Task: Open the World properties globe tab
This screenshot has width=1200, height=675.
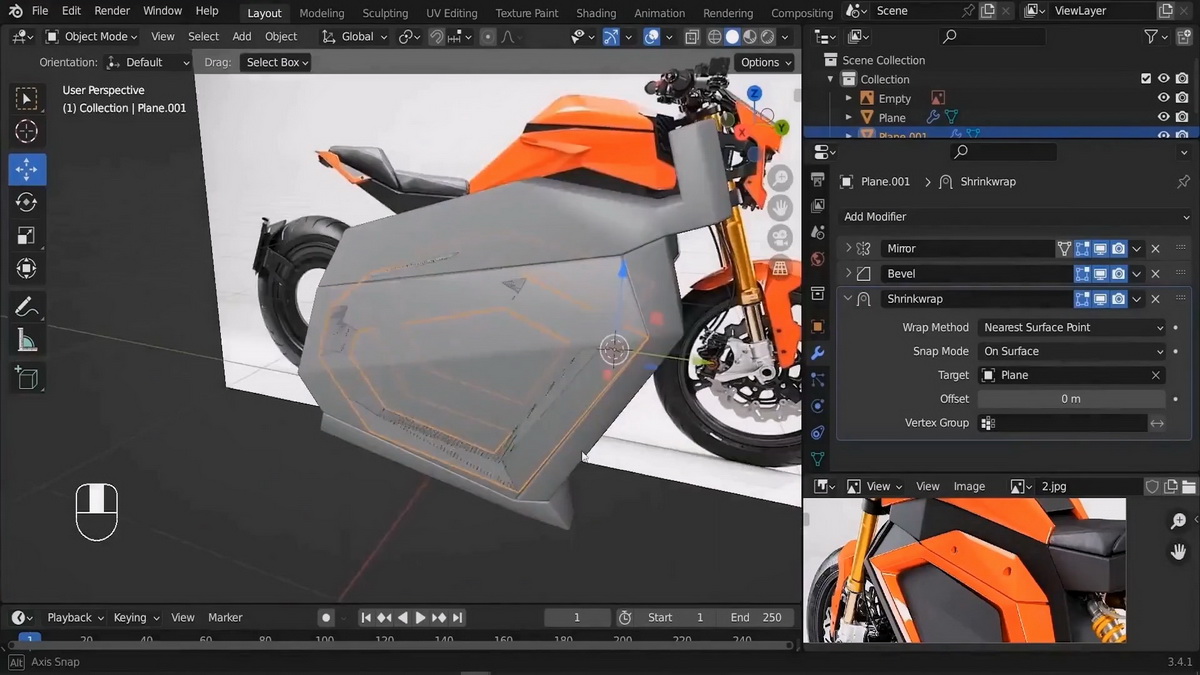Action: 817,259
